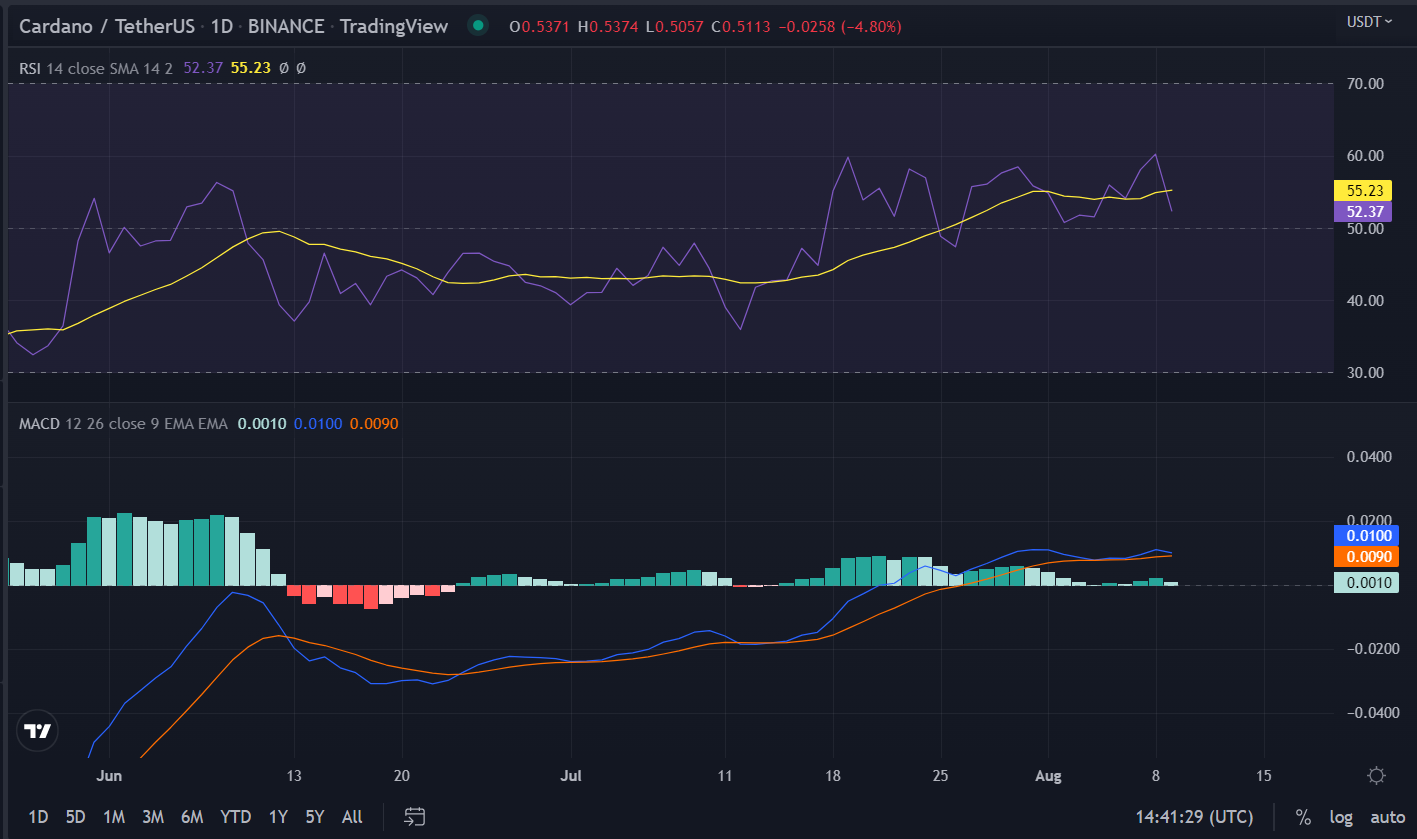Viewport: 1417px width, 839px height.
Task: Open timezone via the 14:41:29 (UTC) clock
Action: click(1194, 816)
